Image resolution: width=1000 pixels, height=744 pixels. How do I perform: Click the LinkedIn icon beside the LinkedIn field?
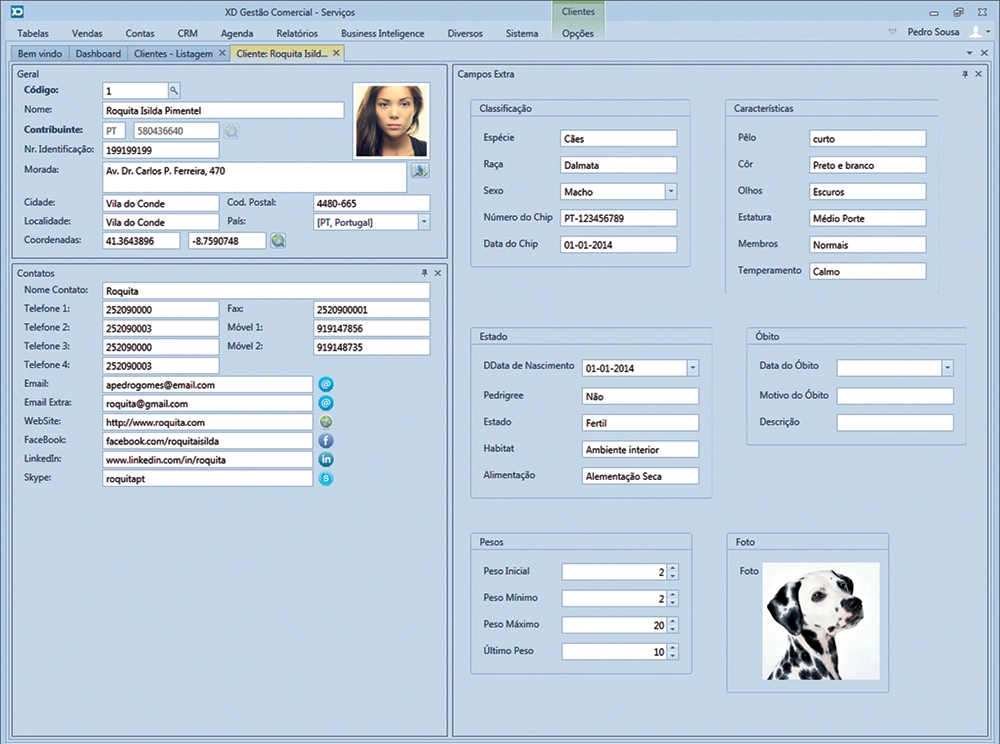325,460
